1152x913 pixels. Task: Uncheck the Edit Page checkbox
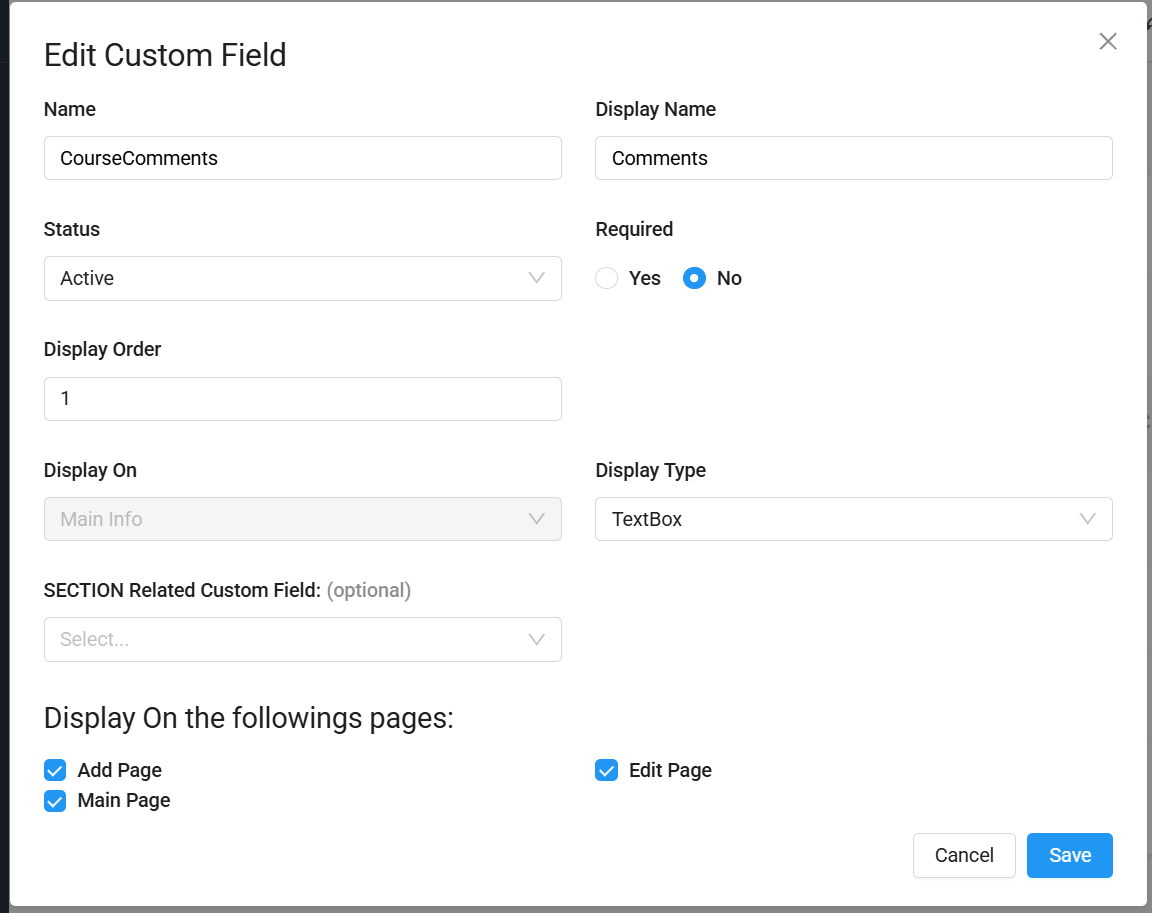[x=606, y=770]
